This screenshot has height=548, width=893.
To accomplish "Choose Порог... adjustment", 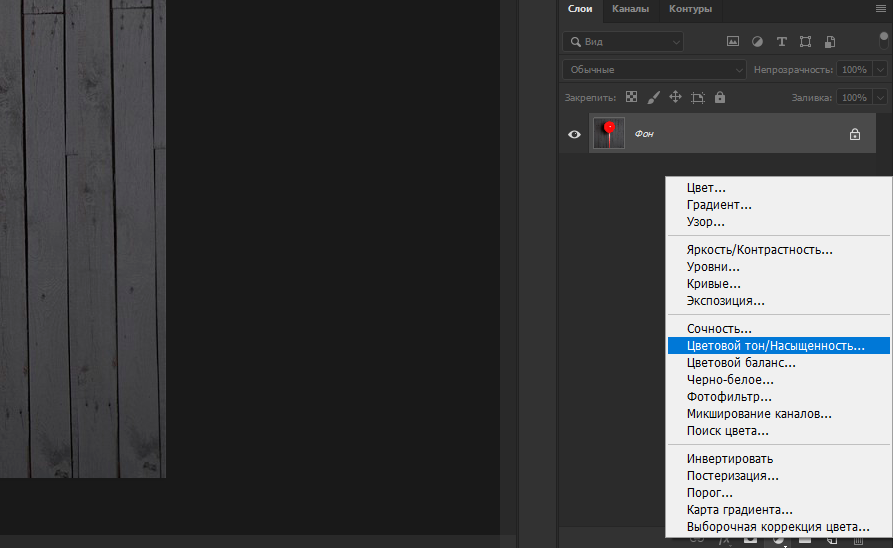I will [779, 493].
